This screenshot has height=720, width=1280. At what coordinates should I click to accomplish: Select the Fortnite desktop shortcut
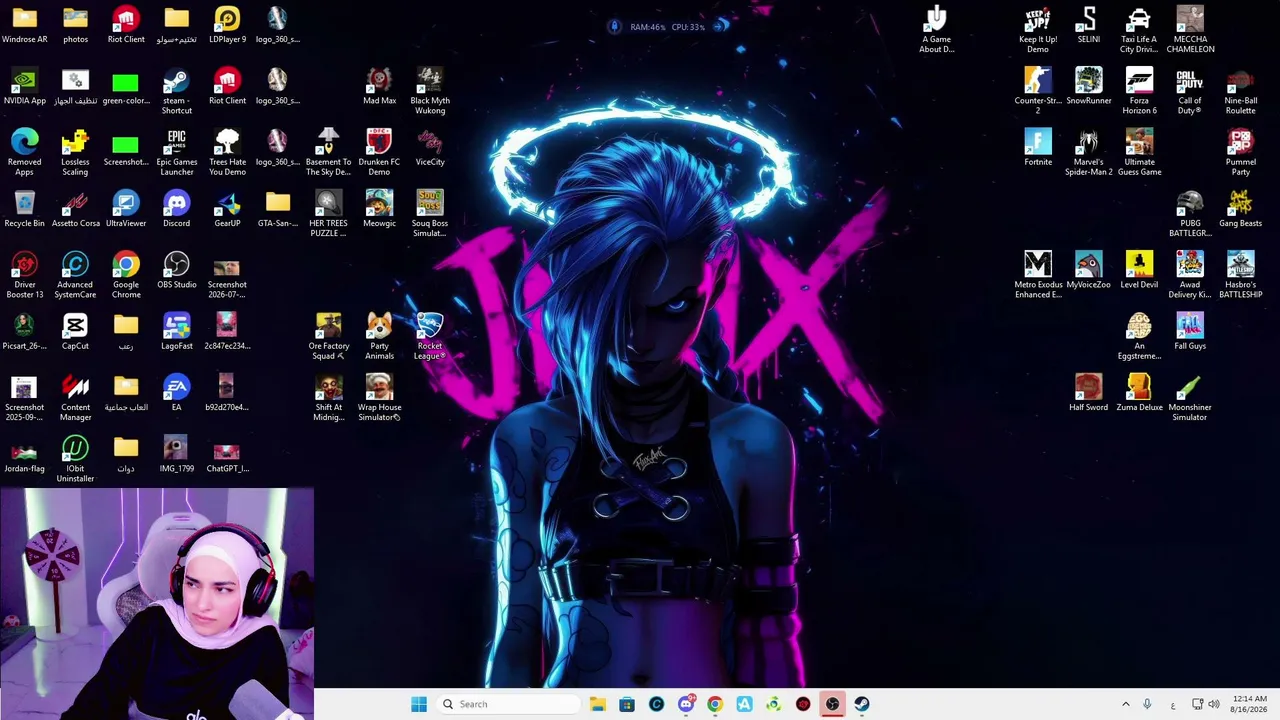pos(1038,148)
